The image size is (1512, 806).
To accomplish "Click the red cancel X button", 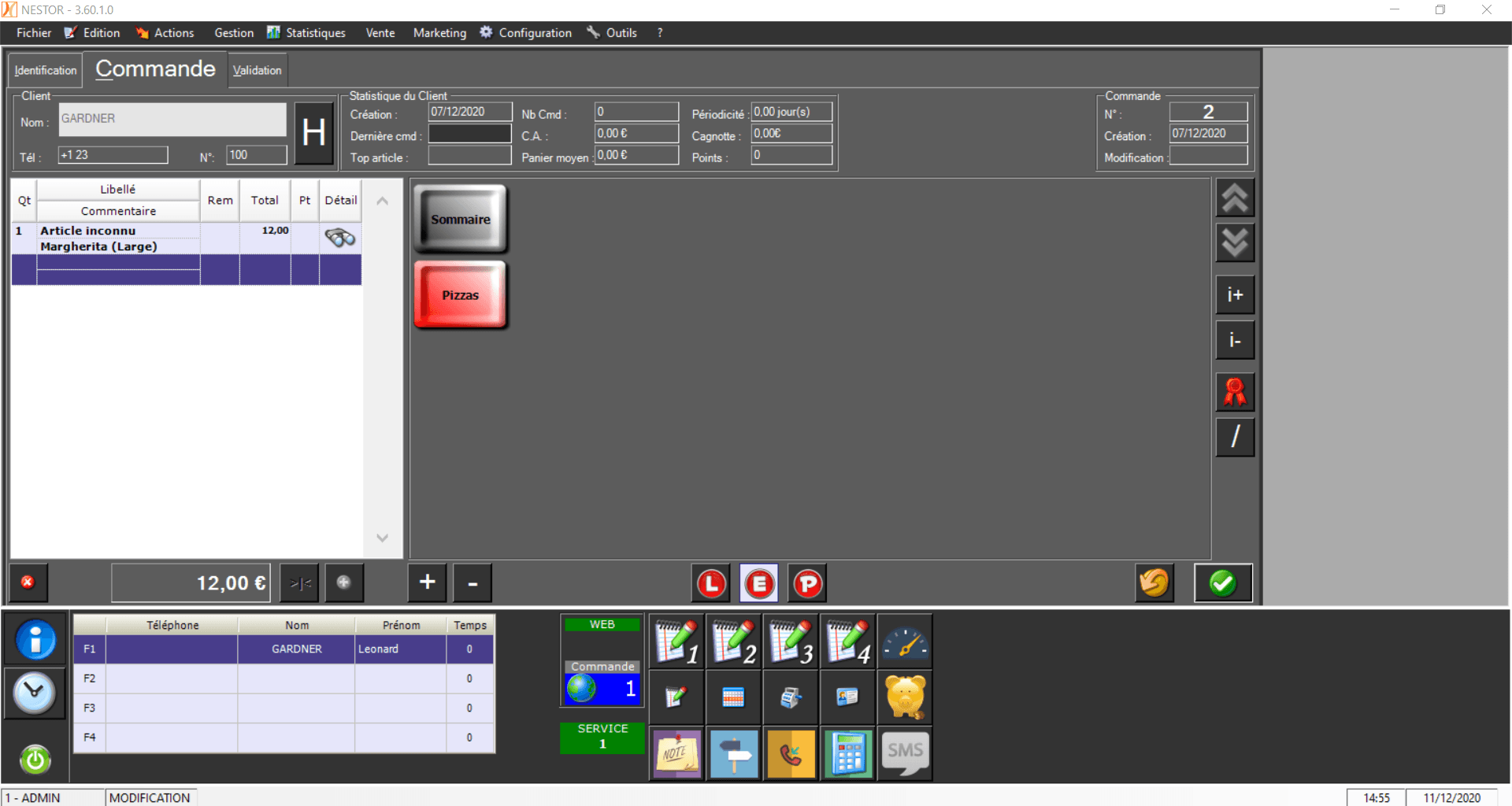I will [28, 582].
